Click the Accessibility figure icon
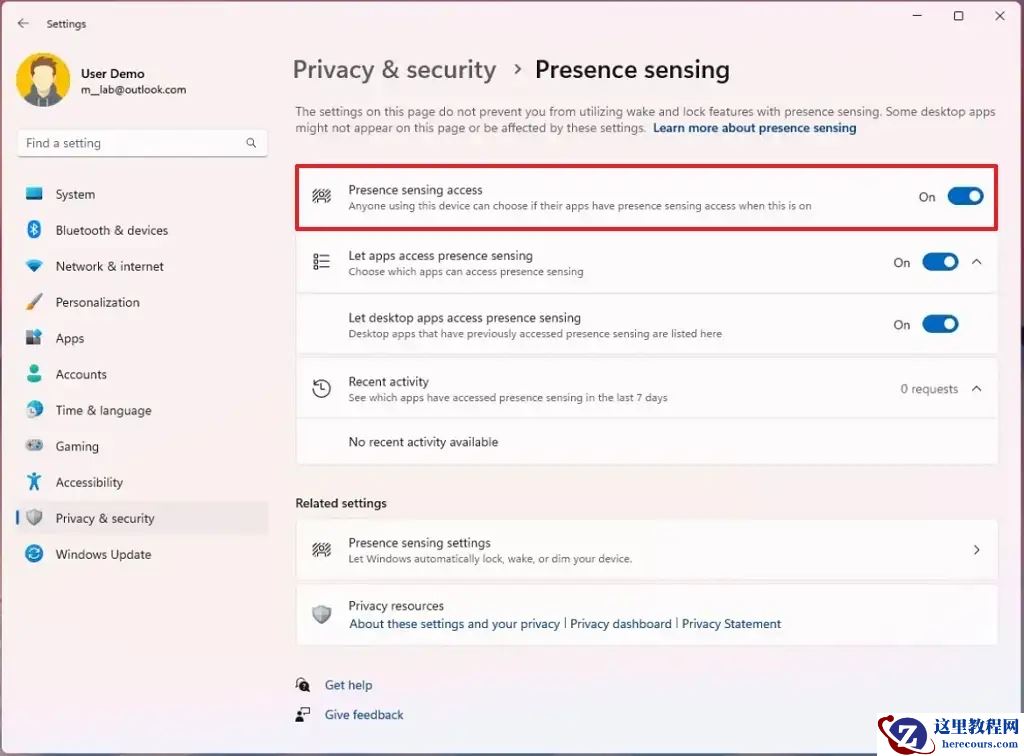The width and height of the screenshot is (1024, 756). [x=34, y=482]
